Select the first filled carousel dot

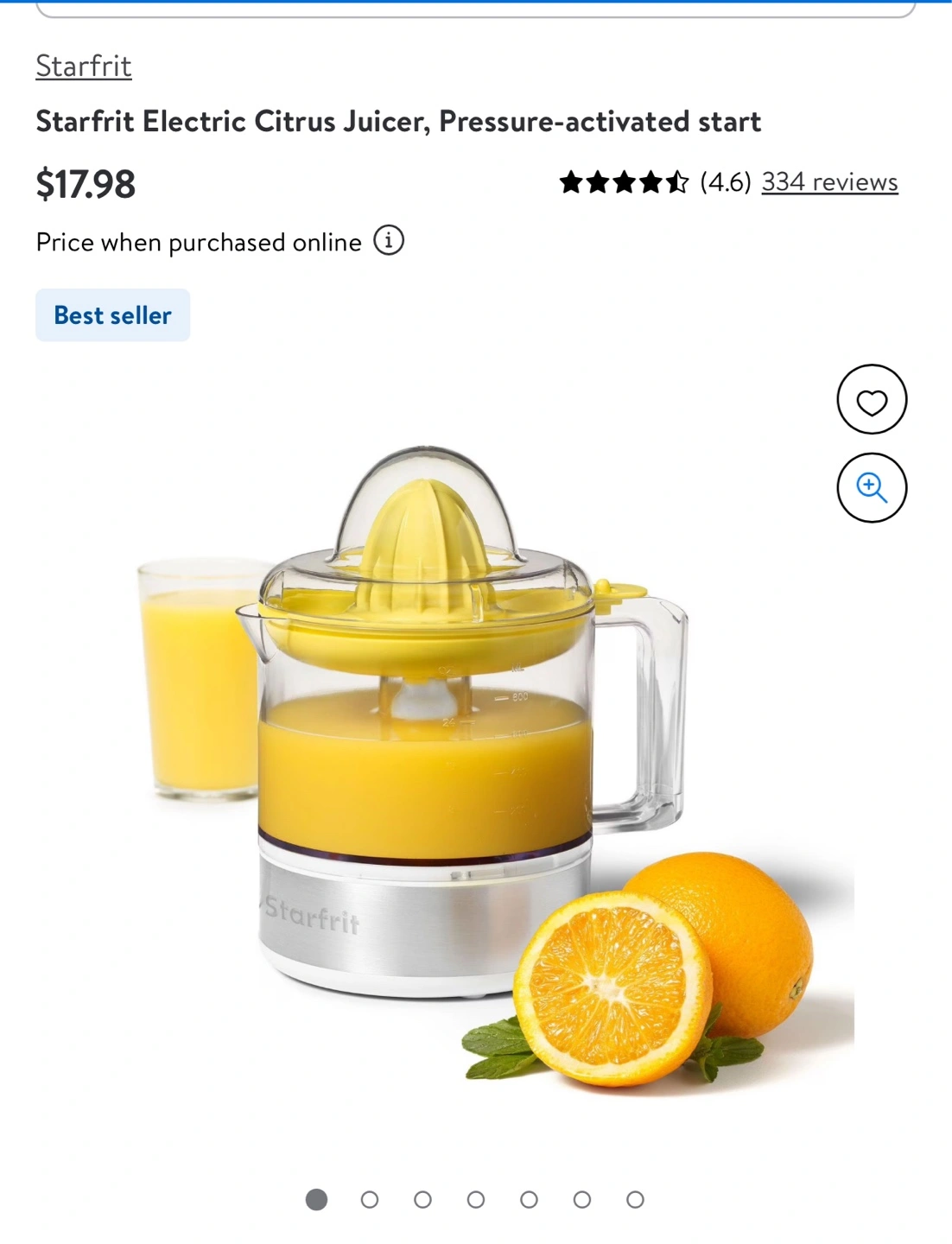(317, 1200)
